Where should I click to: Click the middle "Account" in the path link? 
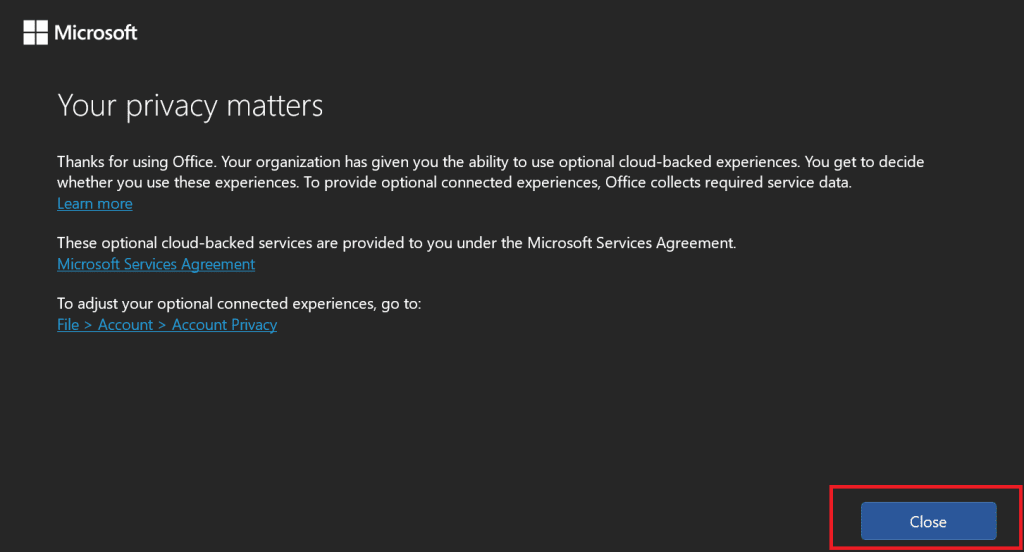point(125,325)
